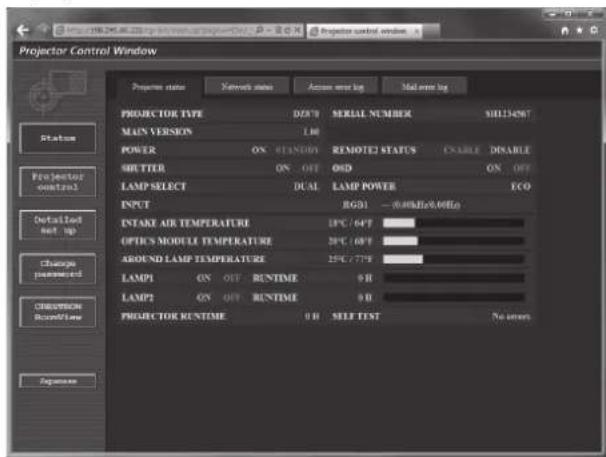This screenshot has height=457, width=606.
Task: Click the around lamp temperature level bar
Action: pos(453,259)
